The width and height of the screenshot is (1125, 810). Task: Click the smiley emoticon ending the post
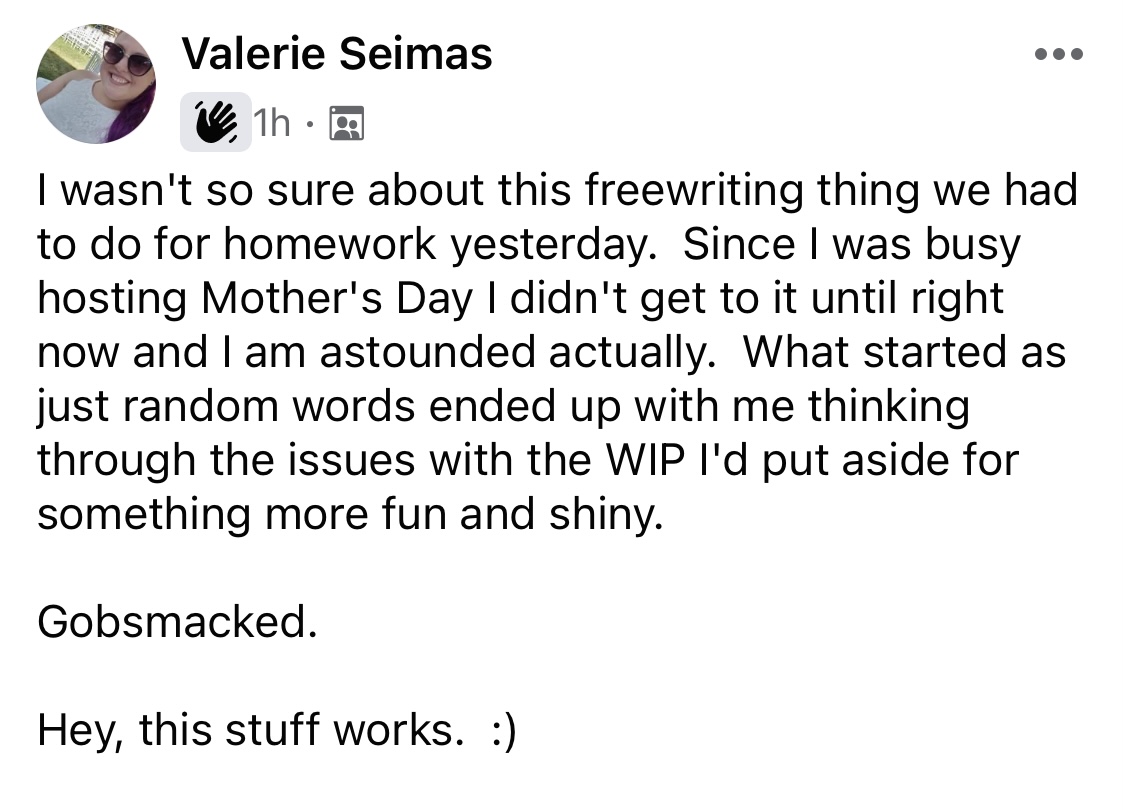[502, 731]
